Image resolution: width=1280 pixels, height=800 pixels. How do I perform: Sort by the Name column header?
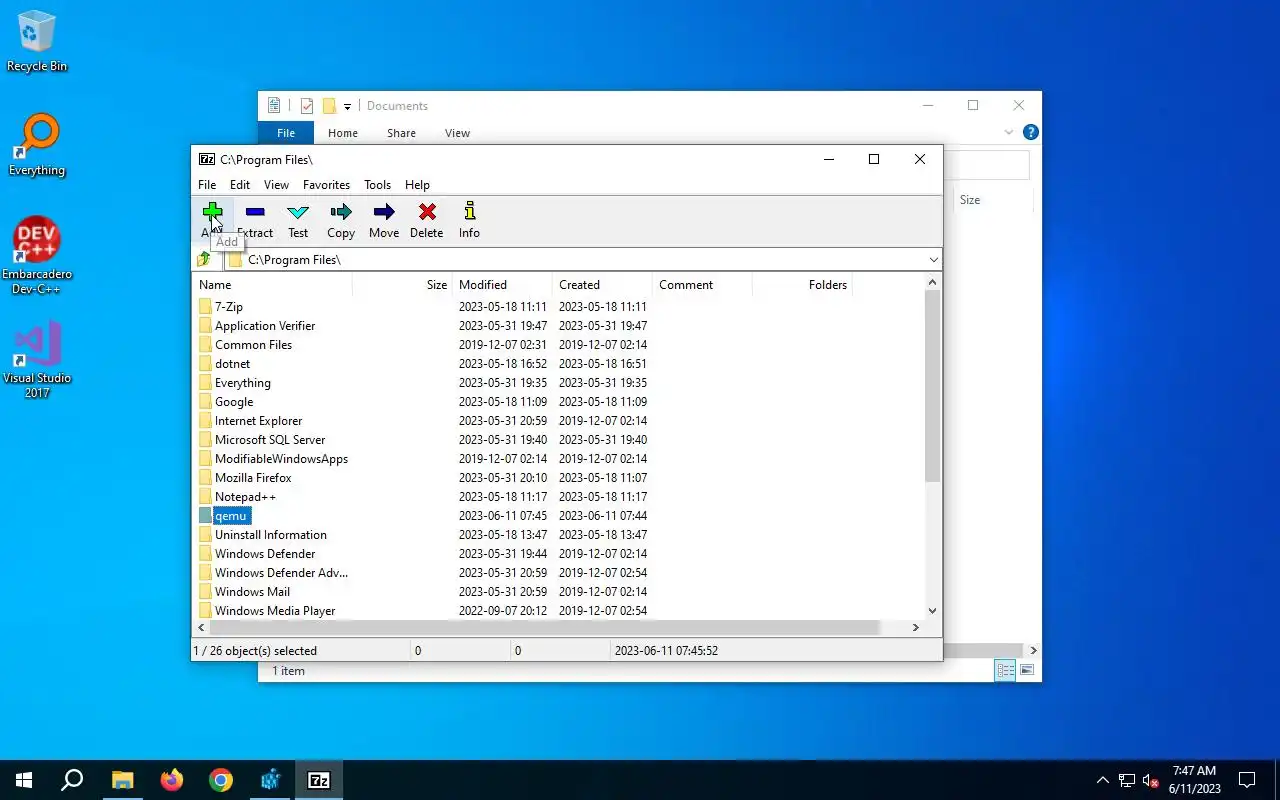click(272, 285)
